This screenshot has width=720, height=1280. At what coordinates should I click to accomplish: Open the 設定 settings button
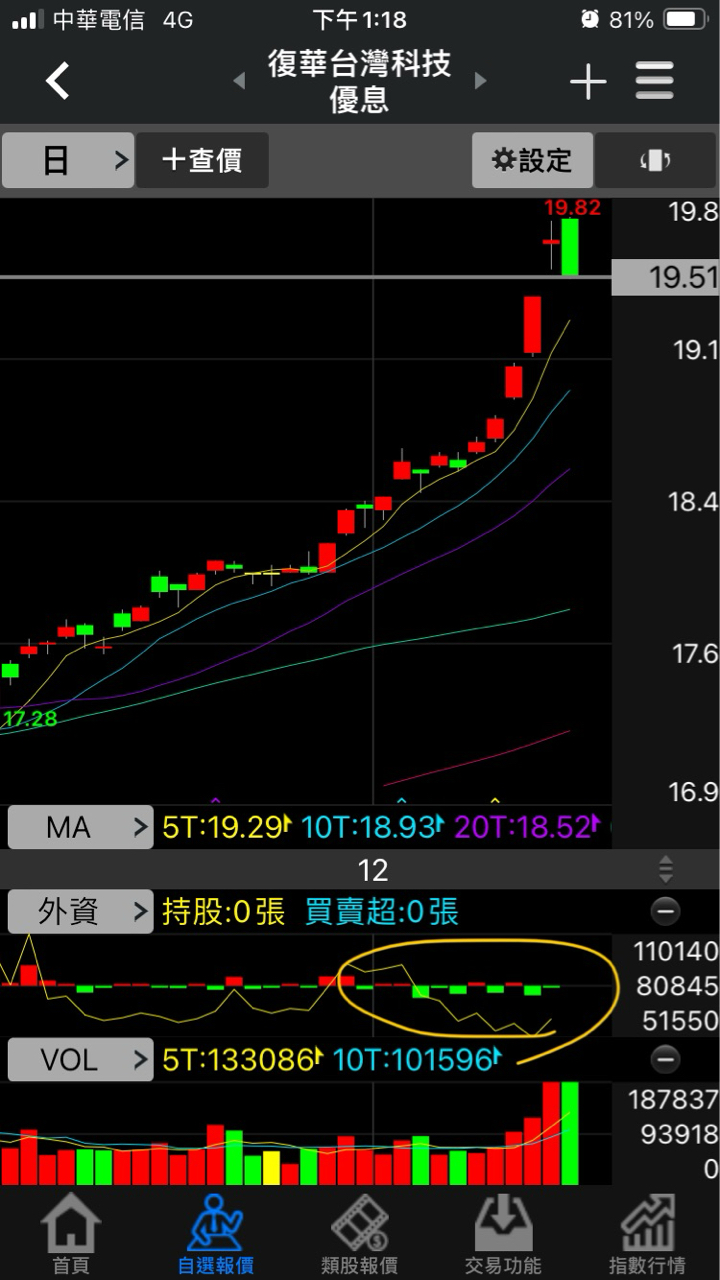click(532, 160)
